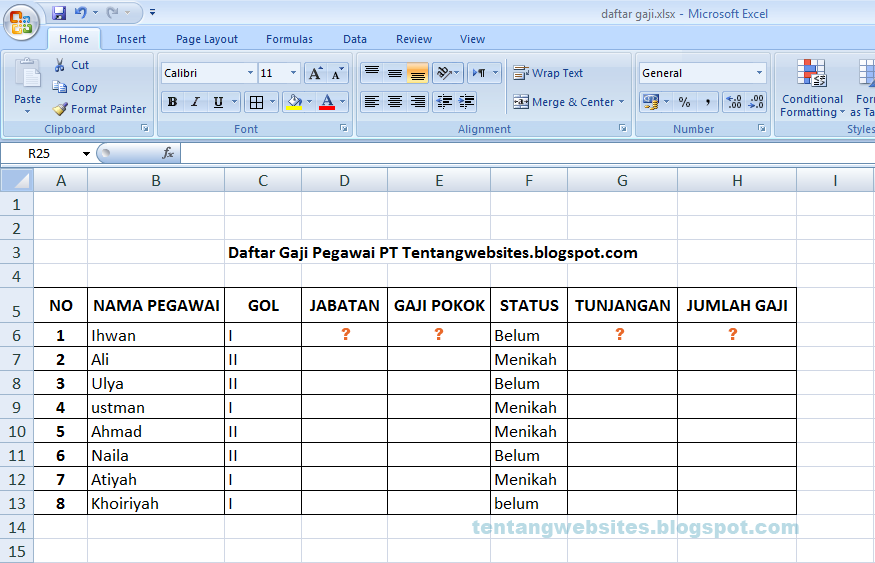The image size is (875, 563).
Task: Select column D header
Action: point(344,180)
